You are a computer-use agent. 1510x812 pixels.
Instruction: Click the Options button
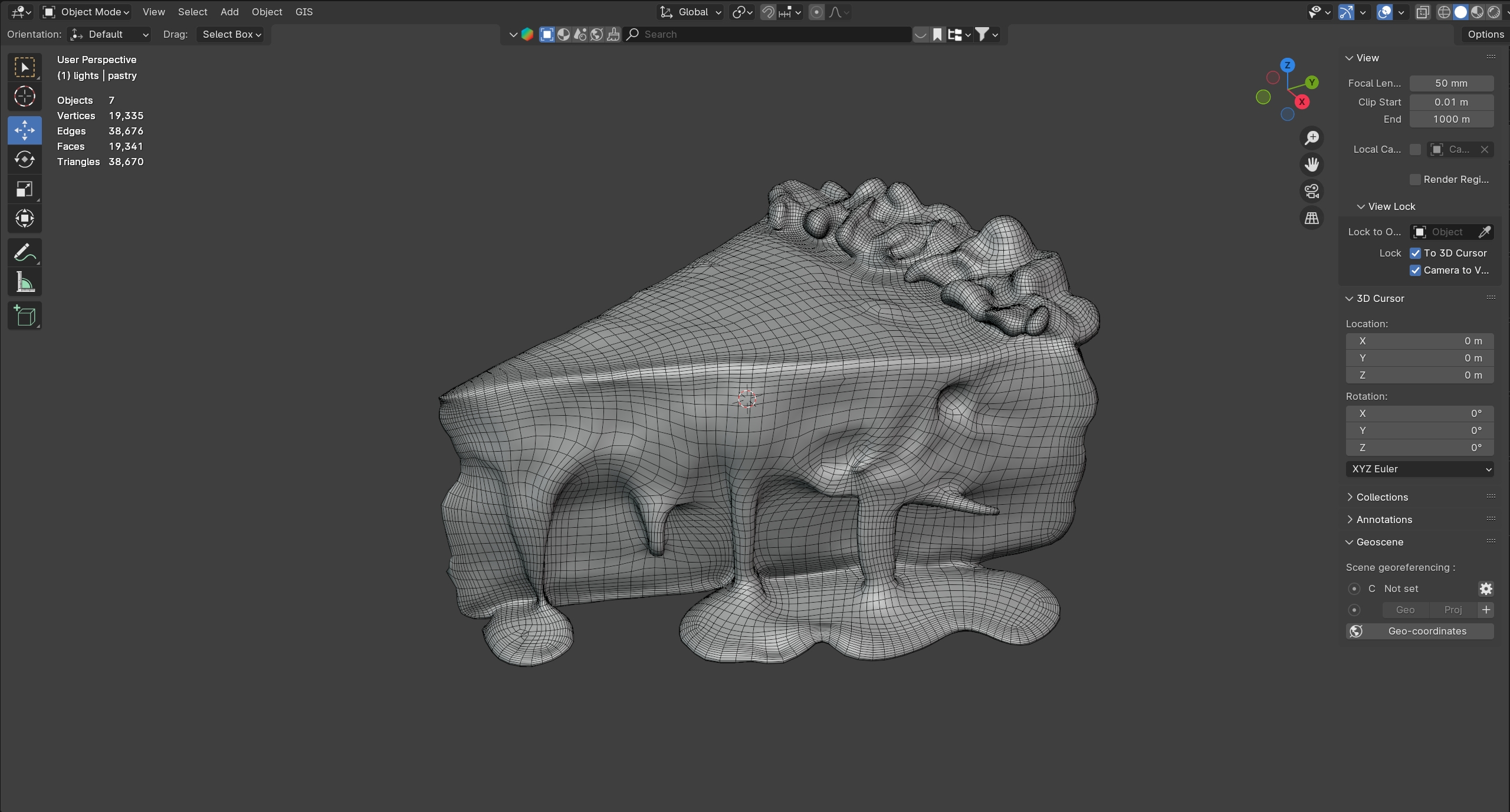tap(1485, 34)
